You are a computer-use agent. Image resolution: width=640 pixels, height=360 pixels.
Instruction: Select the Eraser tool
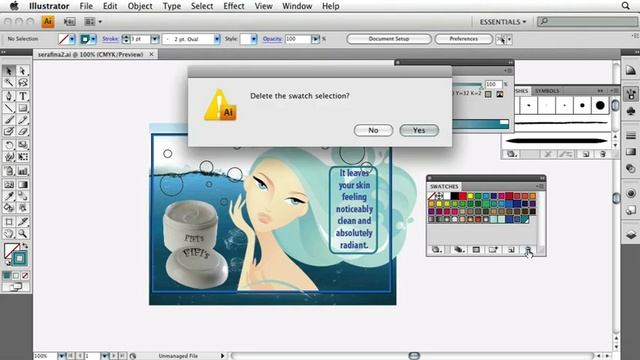[x=23, y=131]
